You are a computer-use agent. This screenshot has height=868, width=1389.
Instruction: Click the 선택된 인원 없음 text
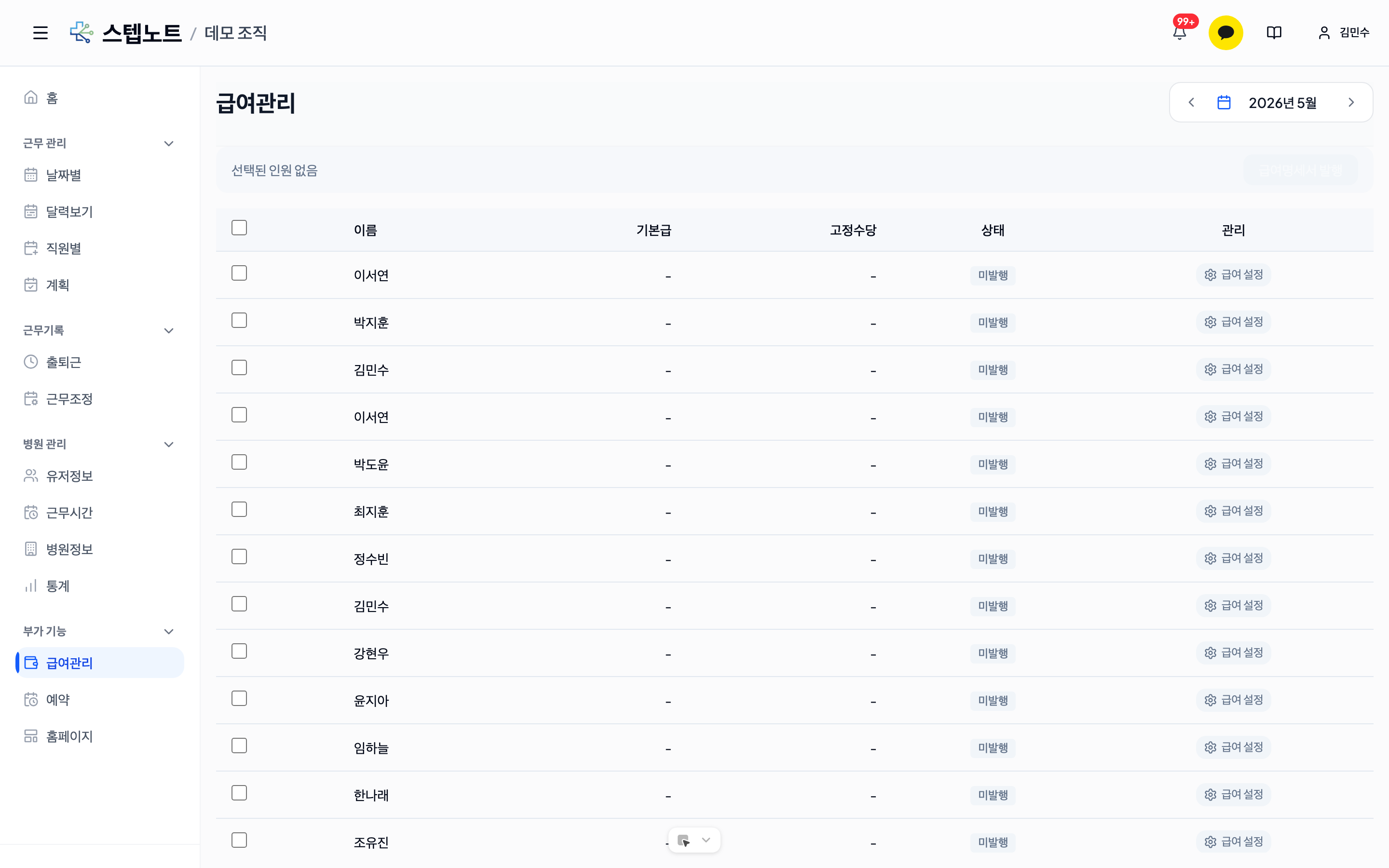(x=274, y=171)
